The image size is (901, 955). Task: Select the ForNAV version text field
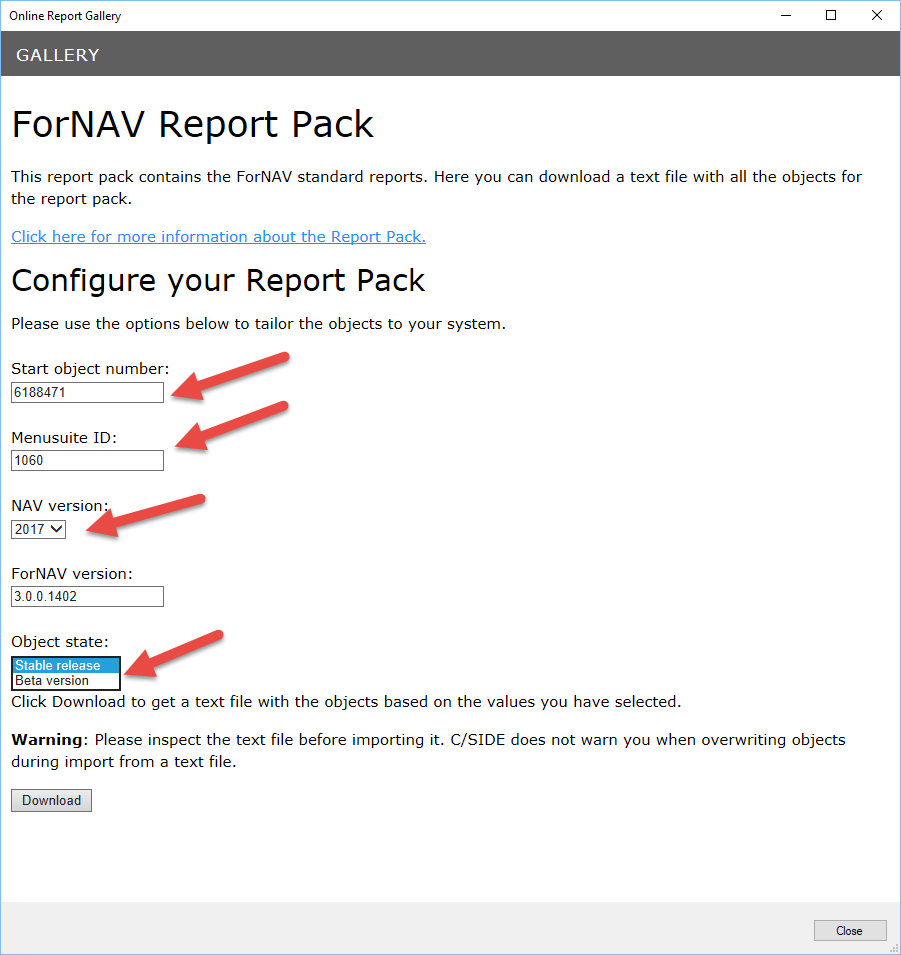tap(87, 597)
